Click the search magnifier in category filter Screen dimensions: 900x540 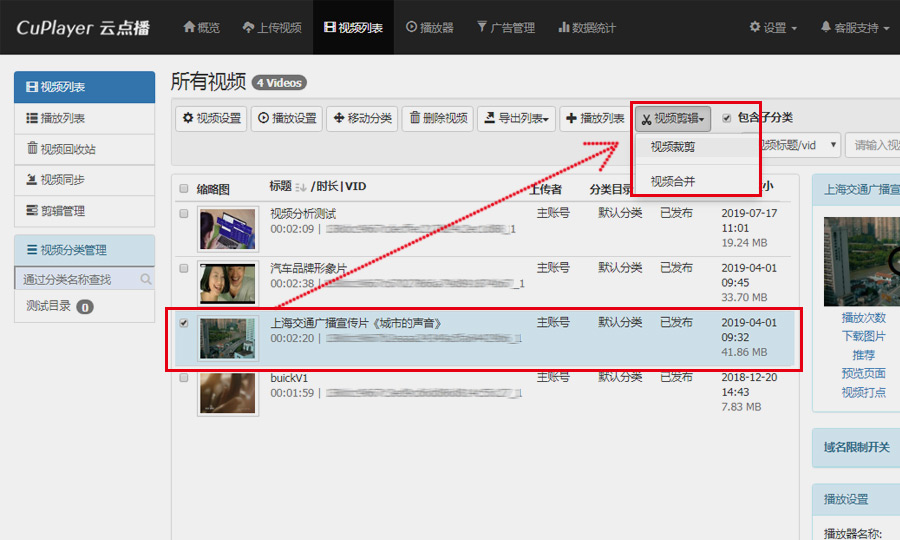point(146,279)
